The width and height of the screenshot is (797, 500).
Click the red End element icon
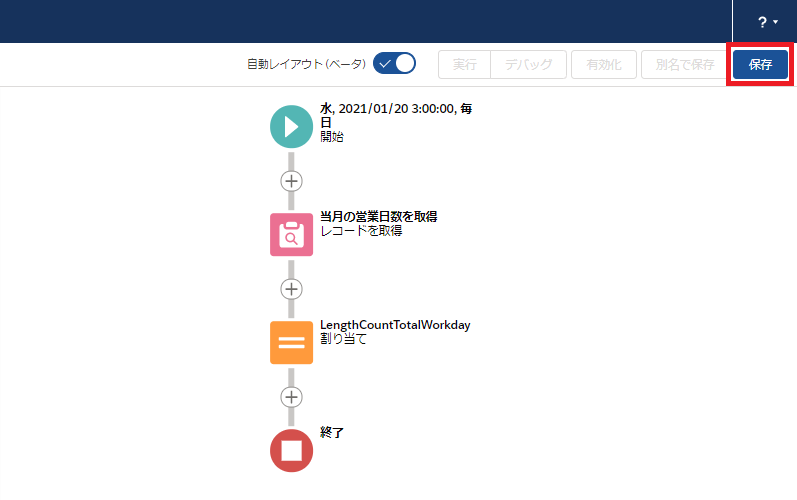(x=291, y=451)
